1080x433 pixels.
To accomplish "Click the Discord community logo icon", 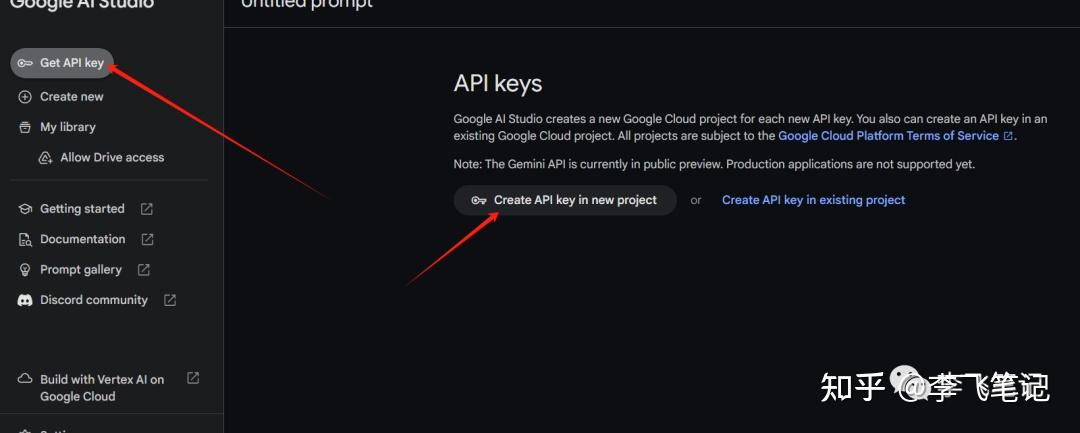I will [x=25, y=300].
